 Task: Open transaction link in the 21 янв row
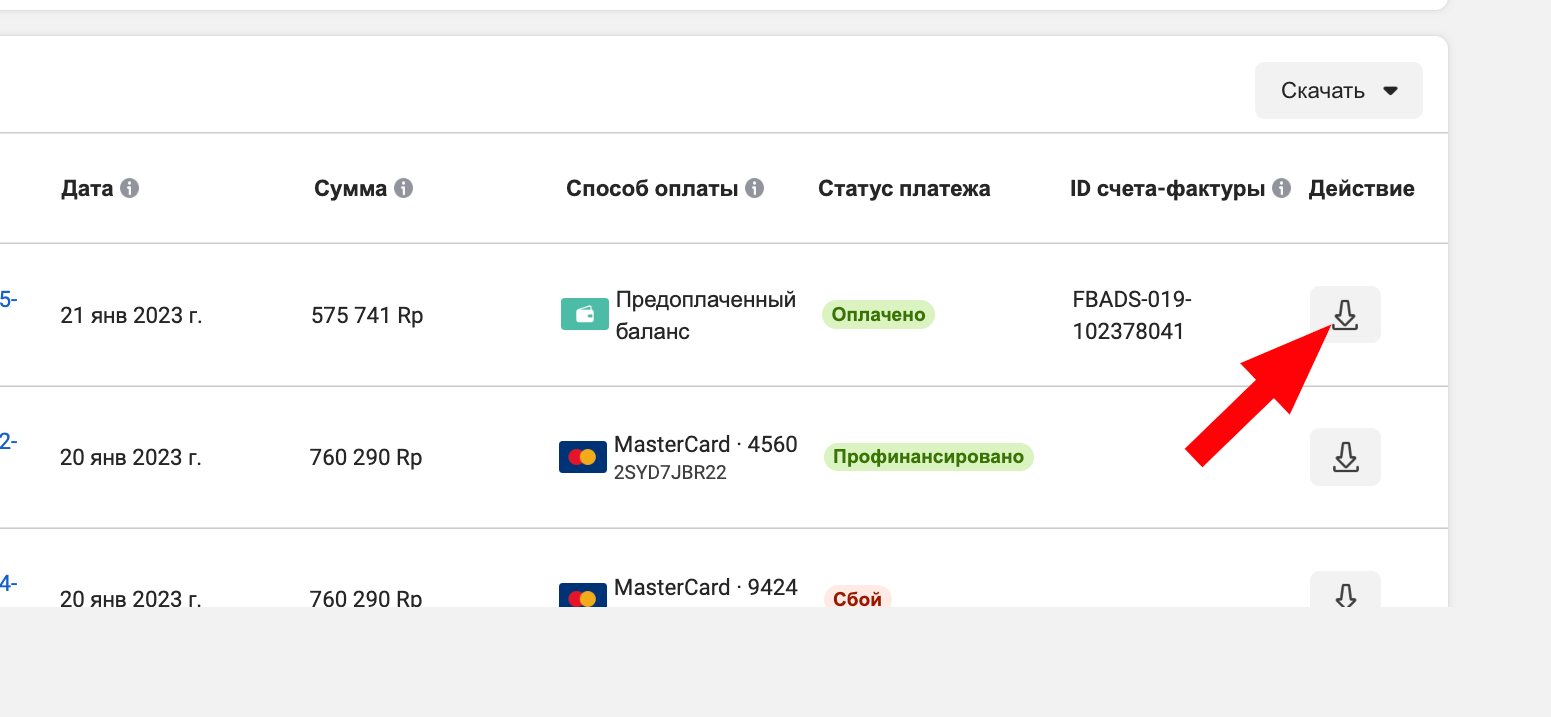pyautogui.click(x=8, y=299)
